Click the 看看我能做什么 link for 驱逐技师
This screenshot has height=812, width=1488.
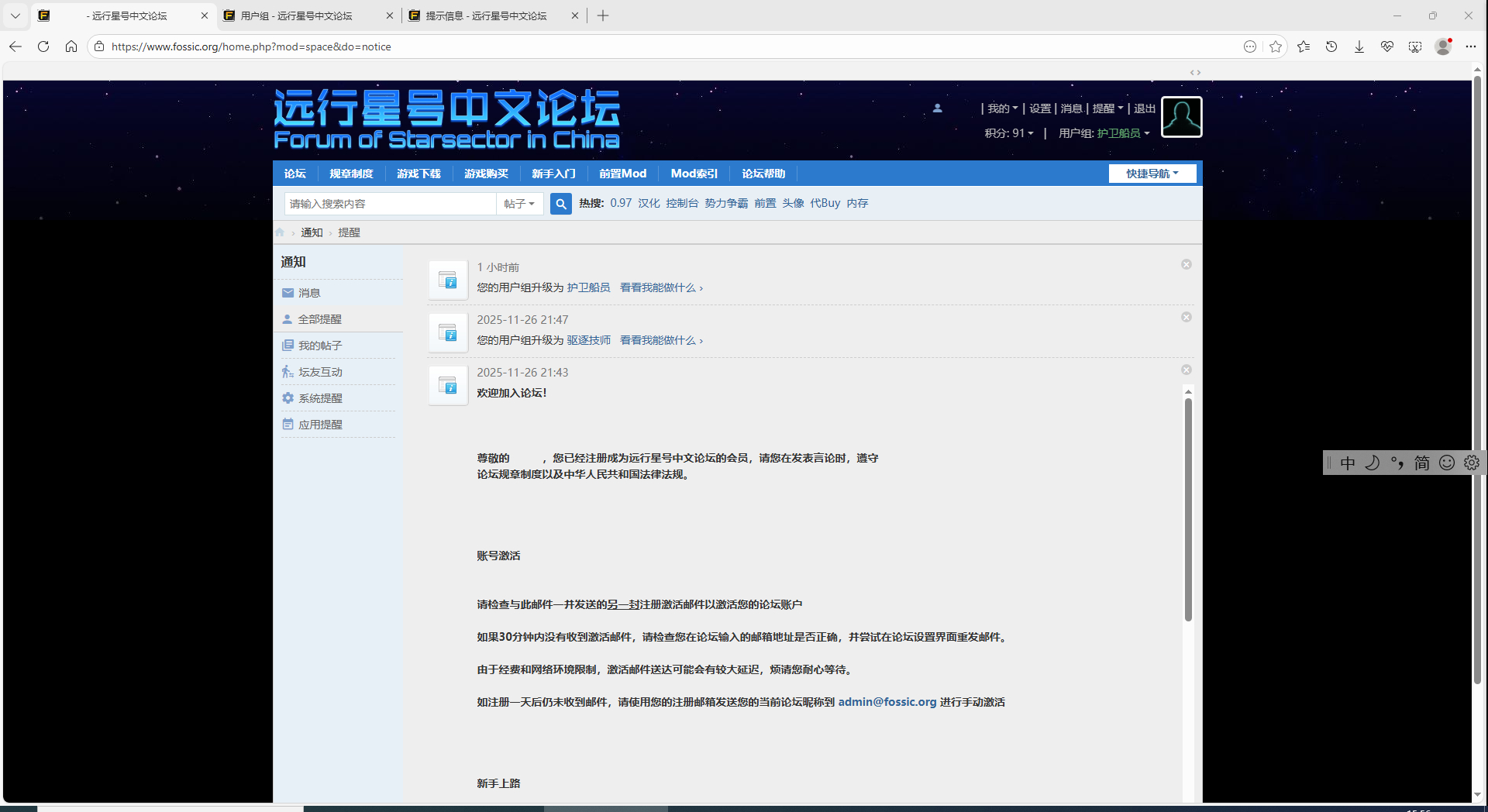coord(660,339)
